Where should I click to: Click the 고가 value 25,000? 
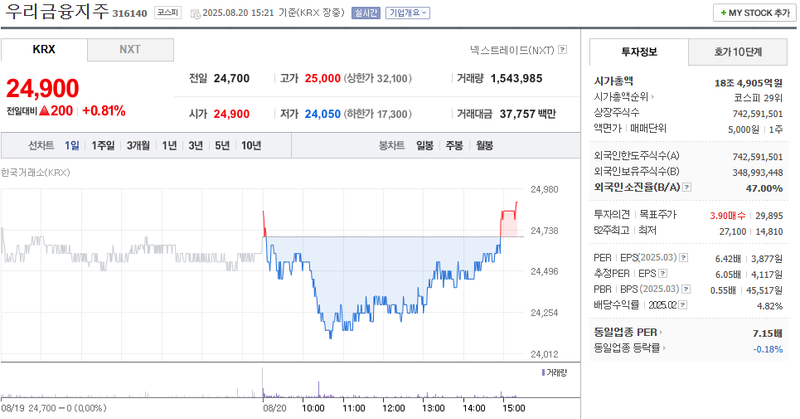322,79
